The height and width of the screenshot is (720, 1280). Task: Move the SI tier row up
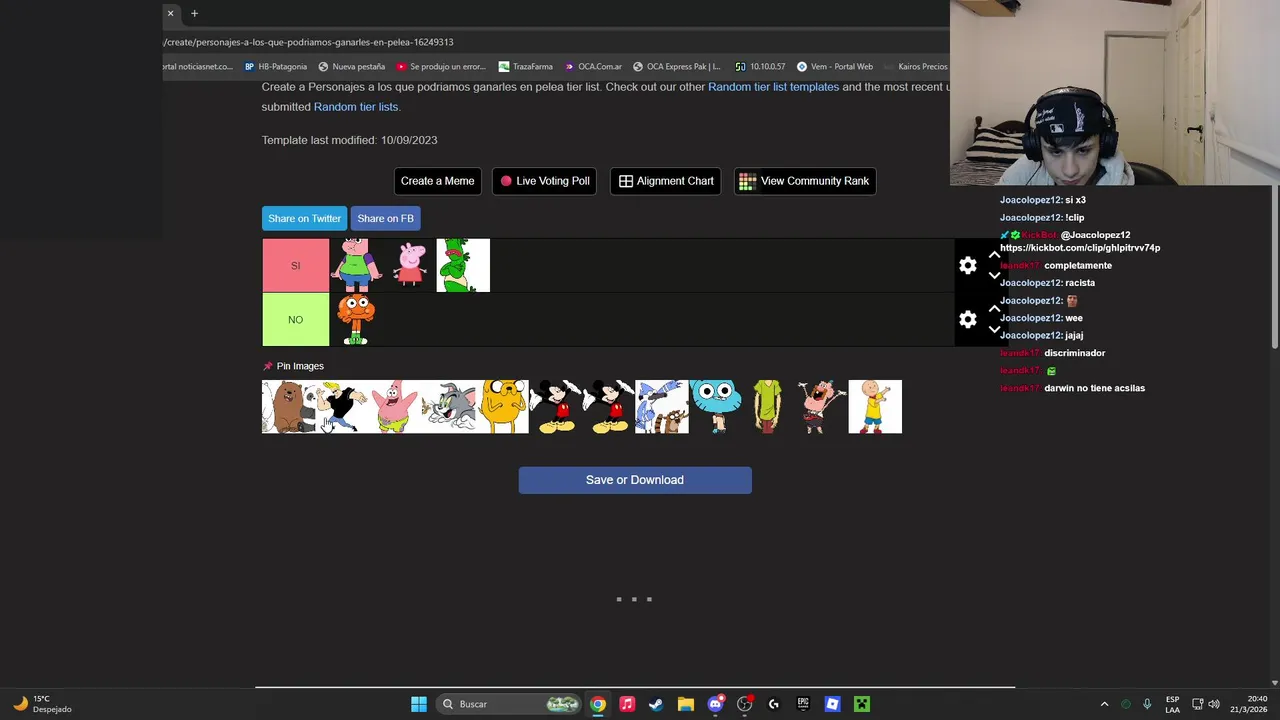tap(994, 256)
